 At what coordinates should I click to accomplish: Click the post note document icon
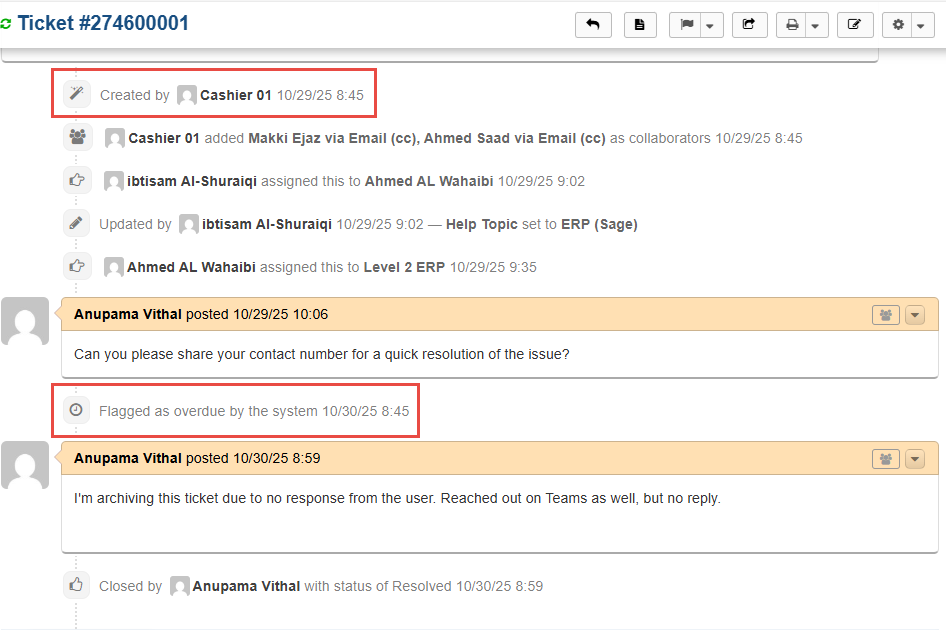[640, 25]
